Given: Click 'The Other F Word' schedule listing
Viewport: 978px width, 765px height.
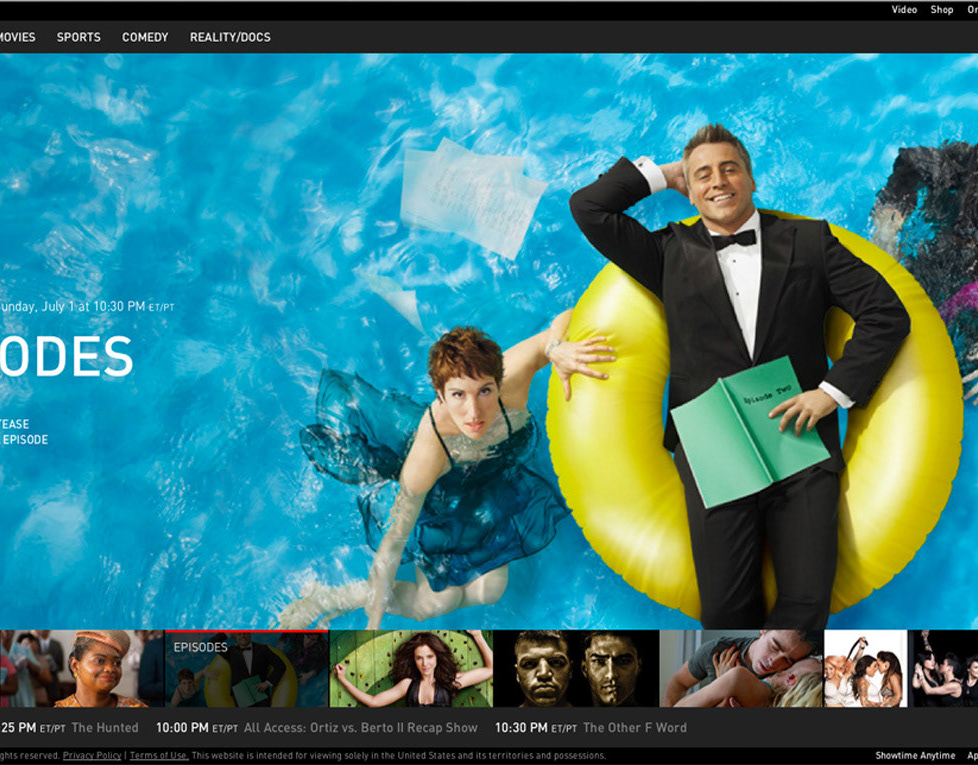Looking at the screenshot, I should point(634,728).
